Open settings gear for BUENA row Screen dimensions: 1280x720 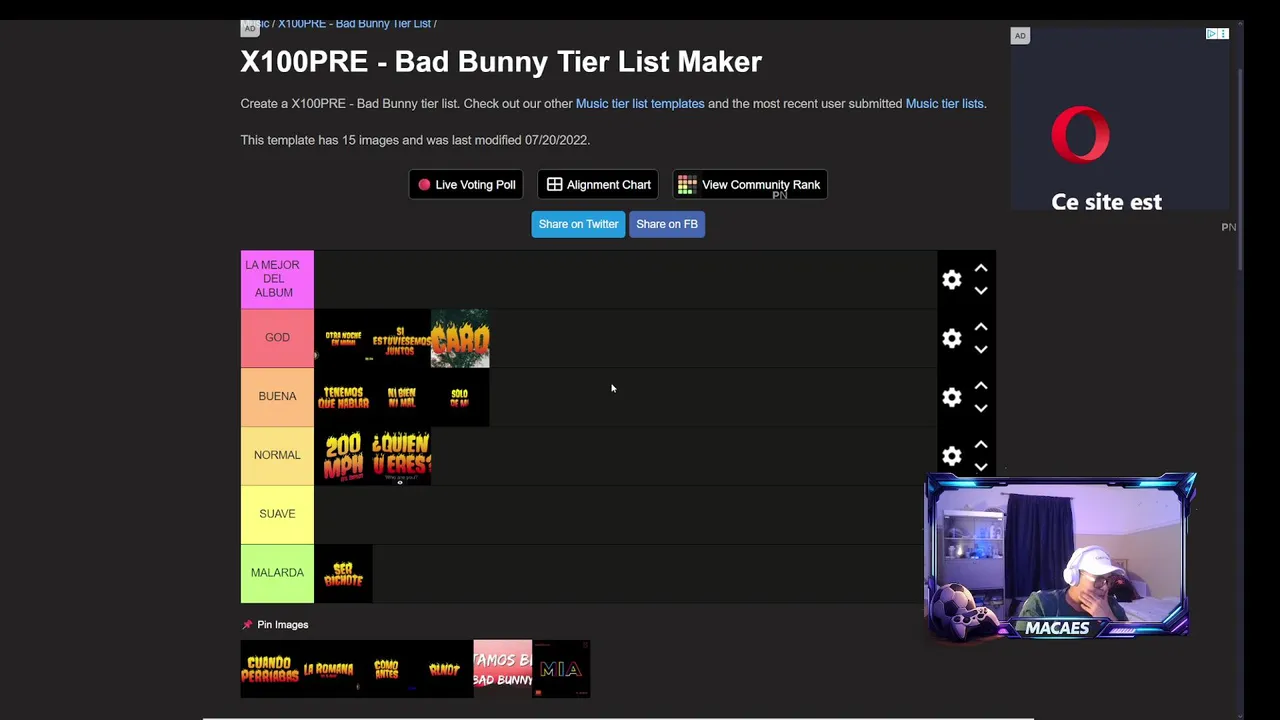pyautogui.click(x=952, y=398)
